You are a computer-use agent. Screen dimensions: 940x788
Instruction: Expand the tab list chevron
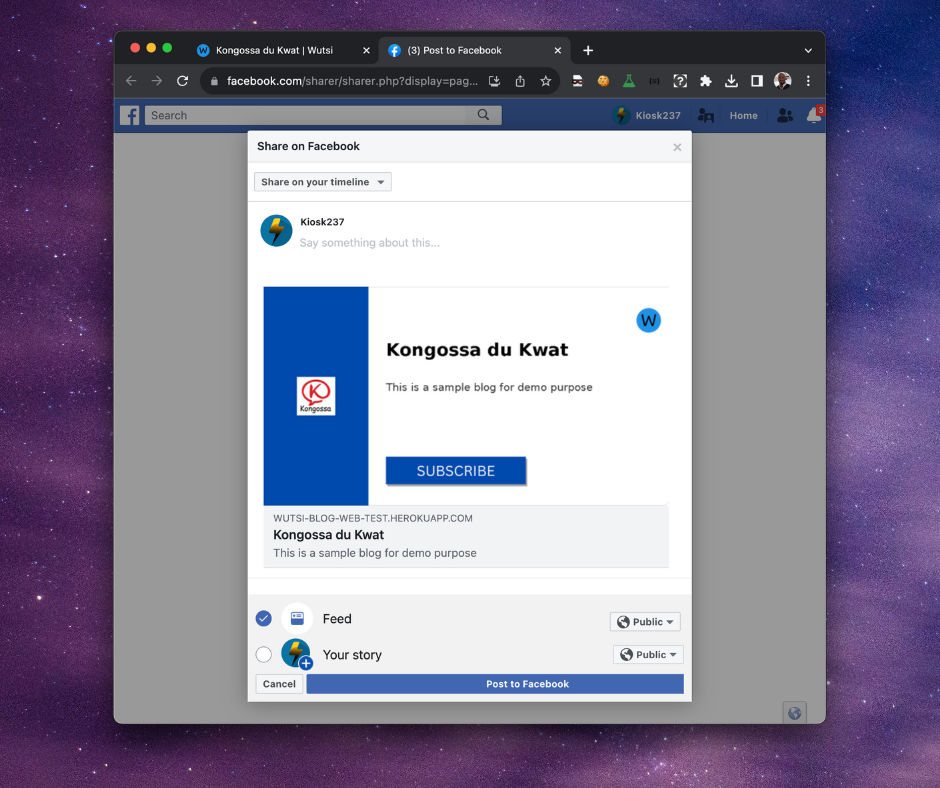pos(808,51)
